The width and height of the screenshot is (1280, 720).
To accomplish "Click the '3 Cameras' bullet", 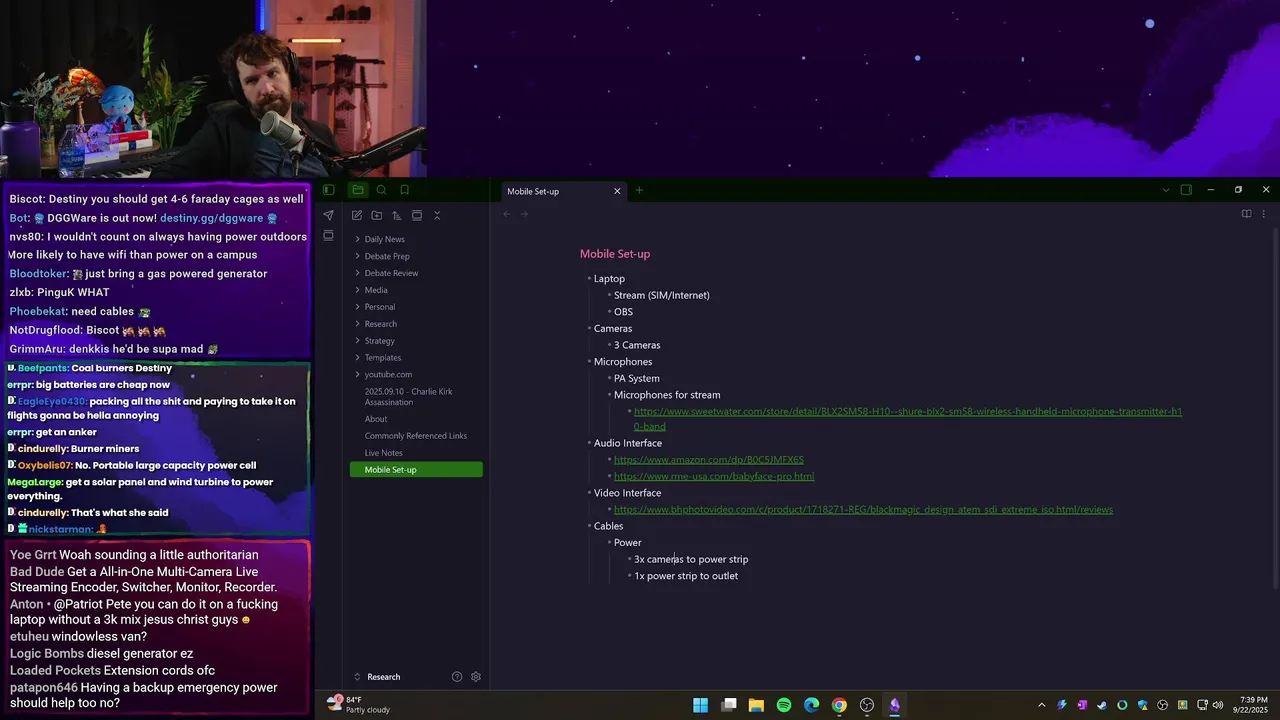I will [x=637, y=345].
